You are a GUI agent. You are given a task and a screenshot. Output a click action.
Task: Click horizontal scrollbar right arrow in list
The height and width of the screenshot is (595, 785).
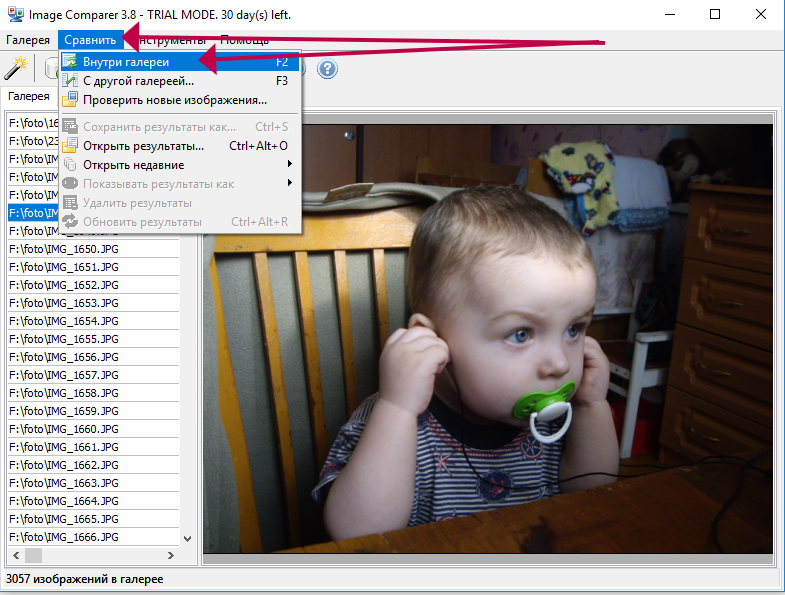point(168,555)
